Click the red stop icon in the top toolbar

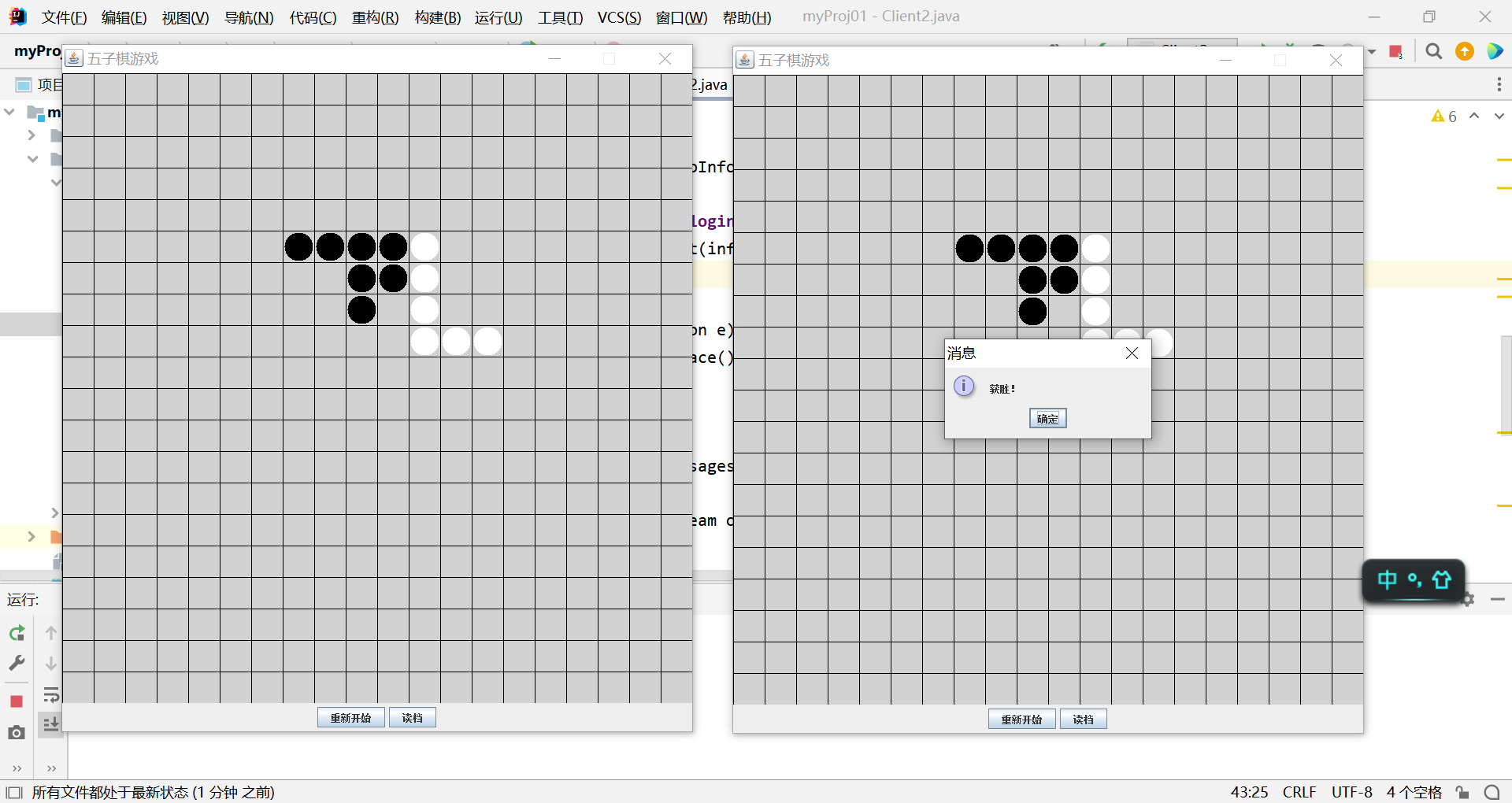point(1395,52)
